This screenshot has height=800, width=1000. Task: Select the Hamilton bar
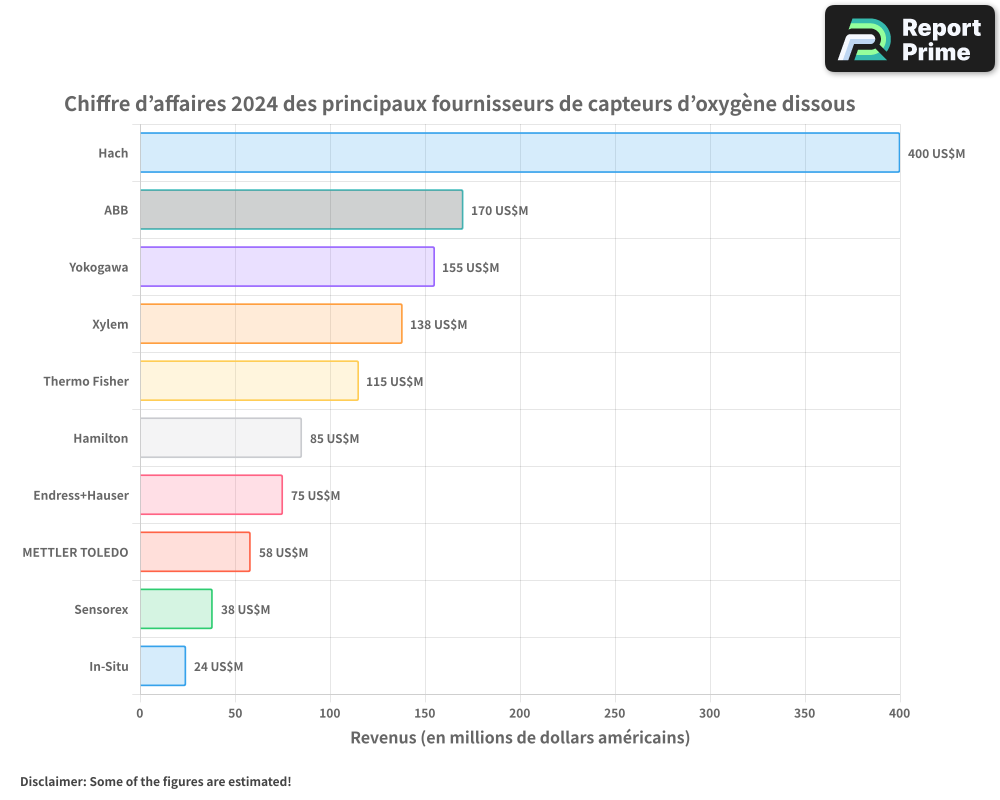point(220,438)
